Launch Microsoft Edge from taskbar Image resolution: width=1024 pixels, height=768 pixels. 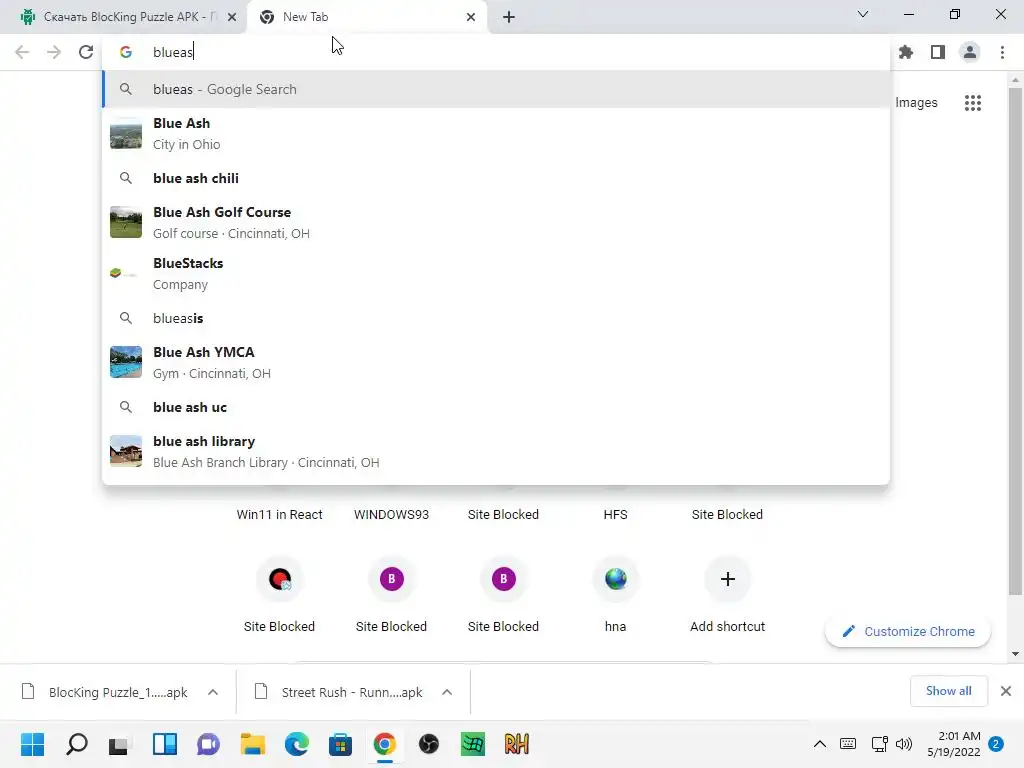point(296,744)
